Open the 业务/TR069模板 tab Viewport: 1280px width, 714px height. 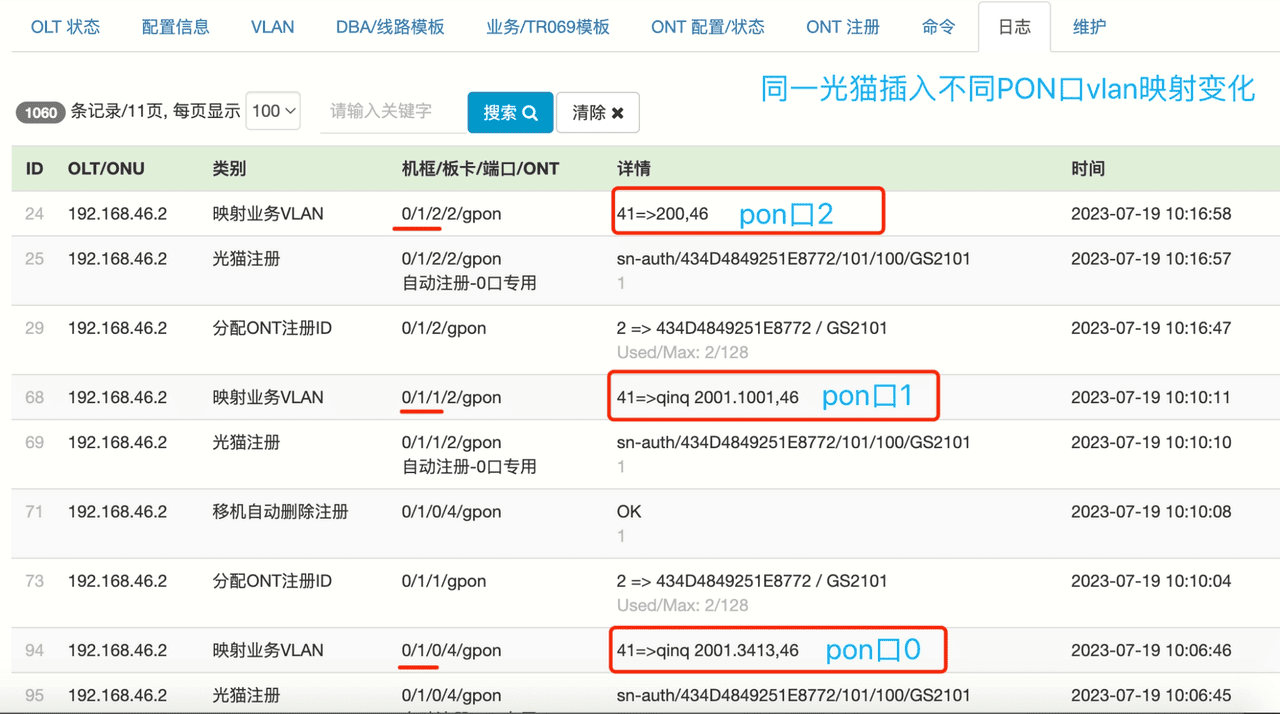548,27
